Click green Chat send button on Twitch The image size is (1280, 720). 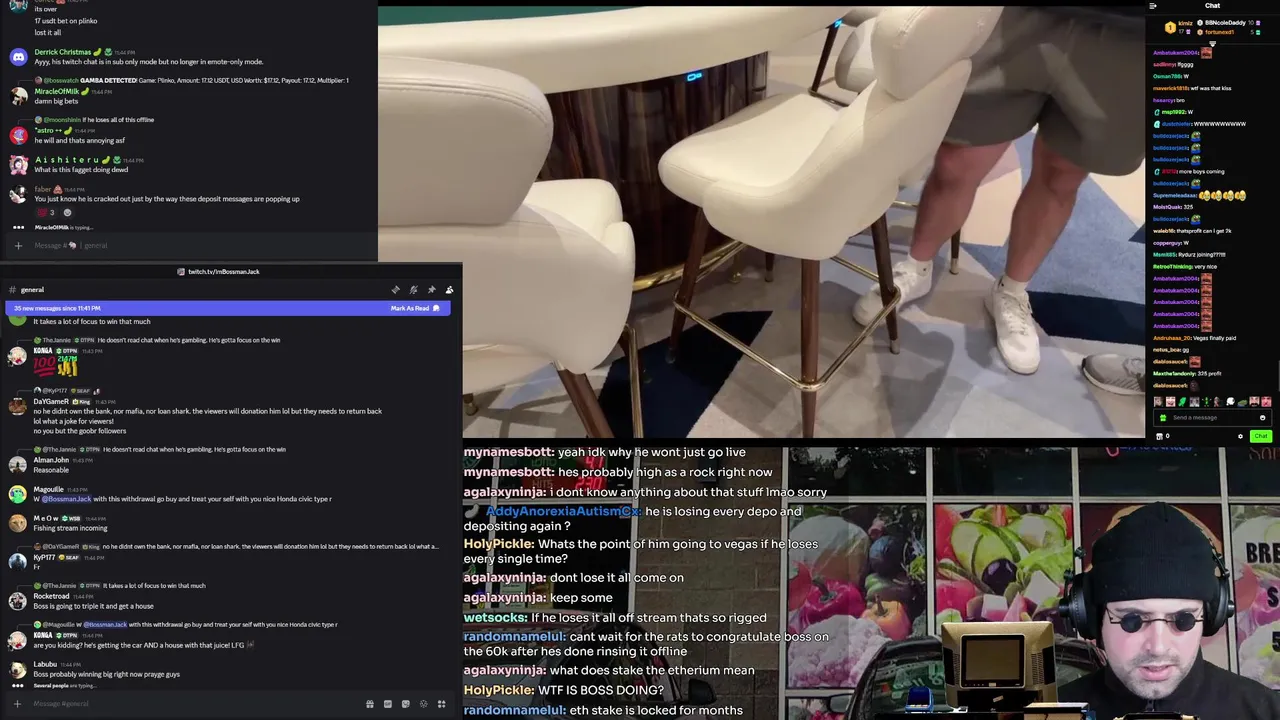click(1260, 436)
